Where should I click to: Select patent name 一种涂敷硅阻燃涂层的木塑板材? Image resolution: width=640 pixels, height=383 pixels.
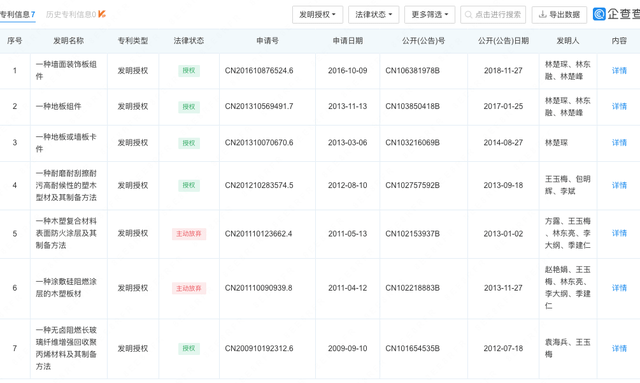[66, 288]
